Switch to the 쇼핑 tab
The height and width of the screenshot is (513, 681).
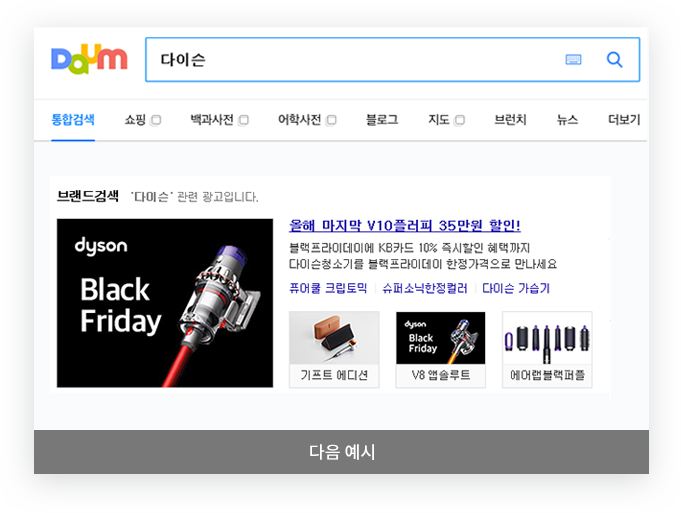pos(135,119)
